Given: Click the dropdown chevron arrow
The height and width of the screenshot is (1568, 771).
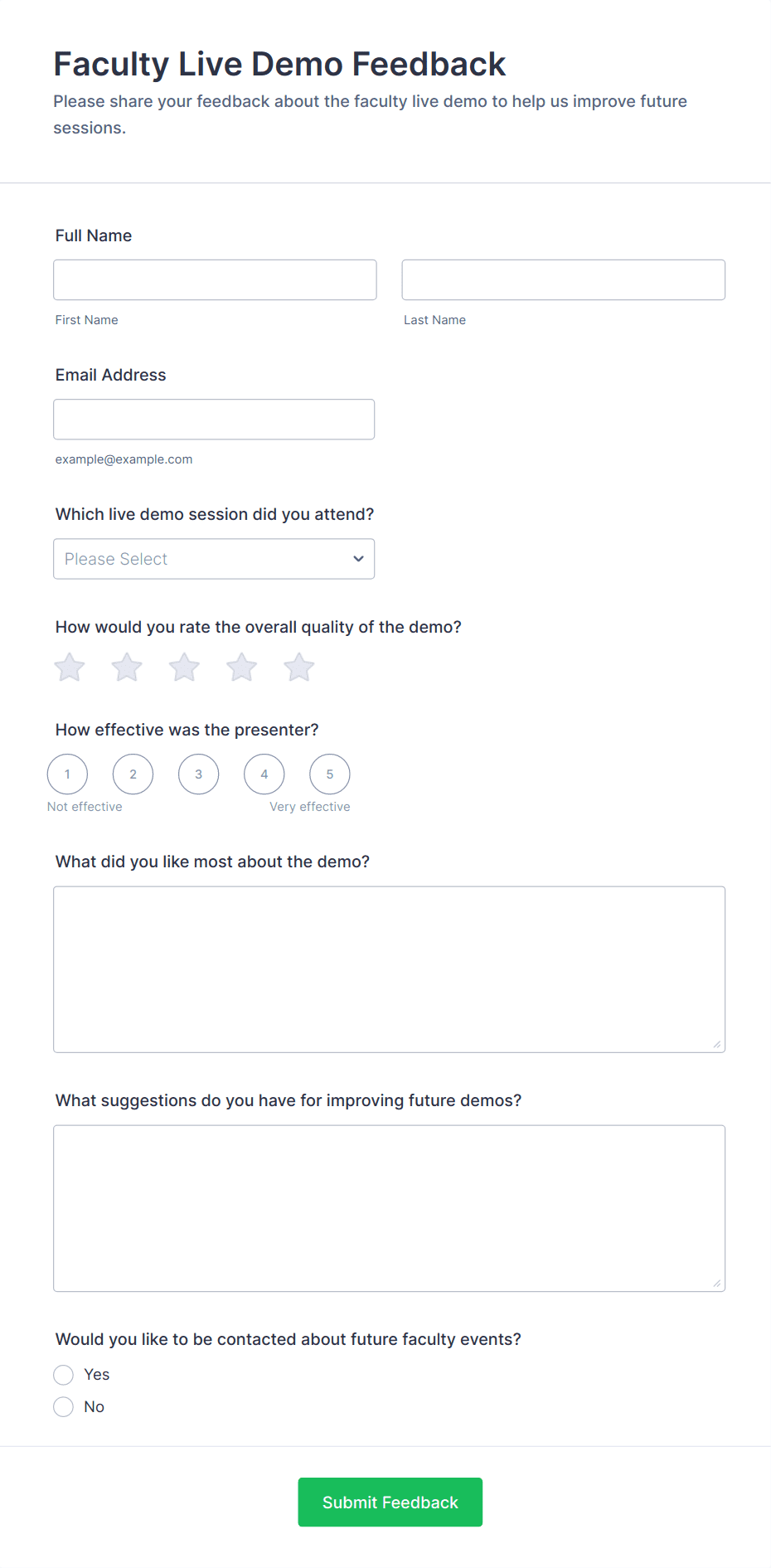Looking at the screenshot, I should [358, 559].
